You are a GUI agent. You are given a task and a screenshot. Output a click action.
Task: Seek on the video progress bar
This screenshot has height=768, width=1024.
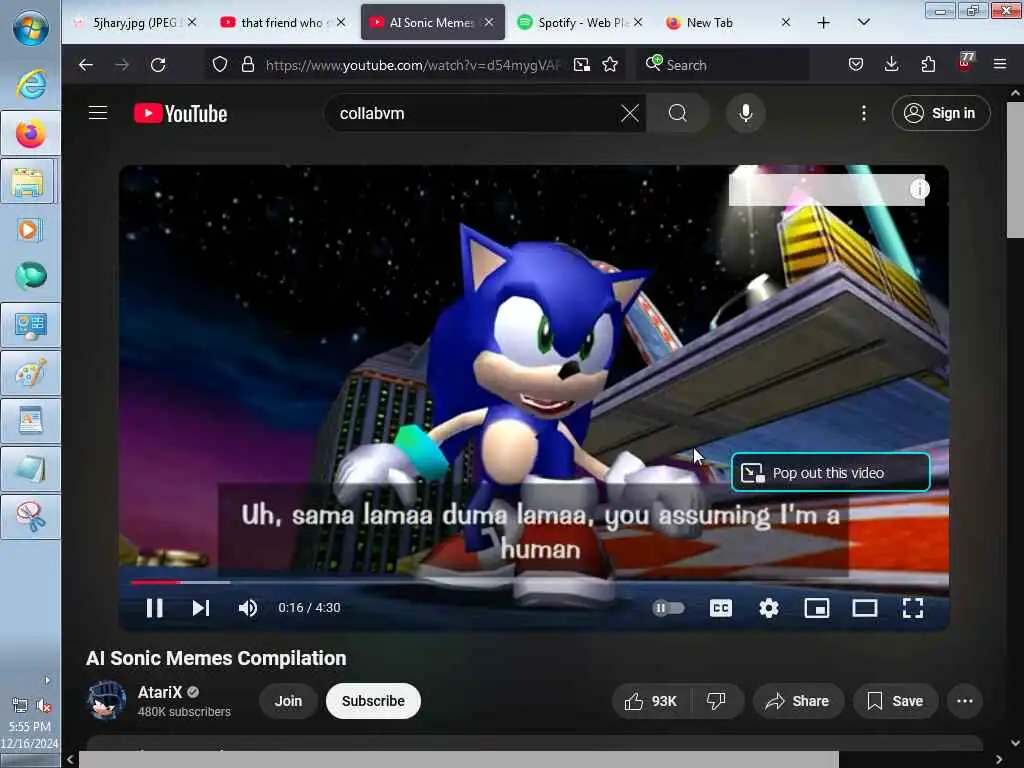point(534,581)
